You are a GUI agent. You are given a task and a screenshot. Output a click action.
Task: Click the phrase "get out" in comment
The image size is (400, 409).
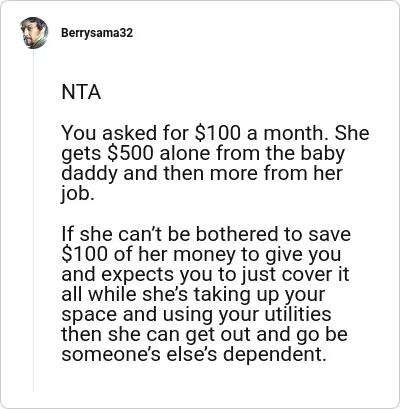click(219, 335)
